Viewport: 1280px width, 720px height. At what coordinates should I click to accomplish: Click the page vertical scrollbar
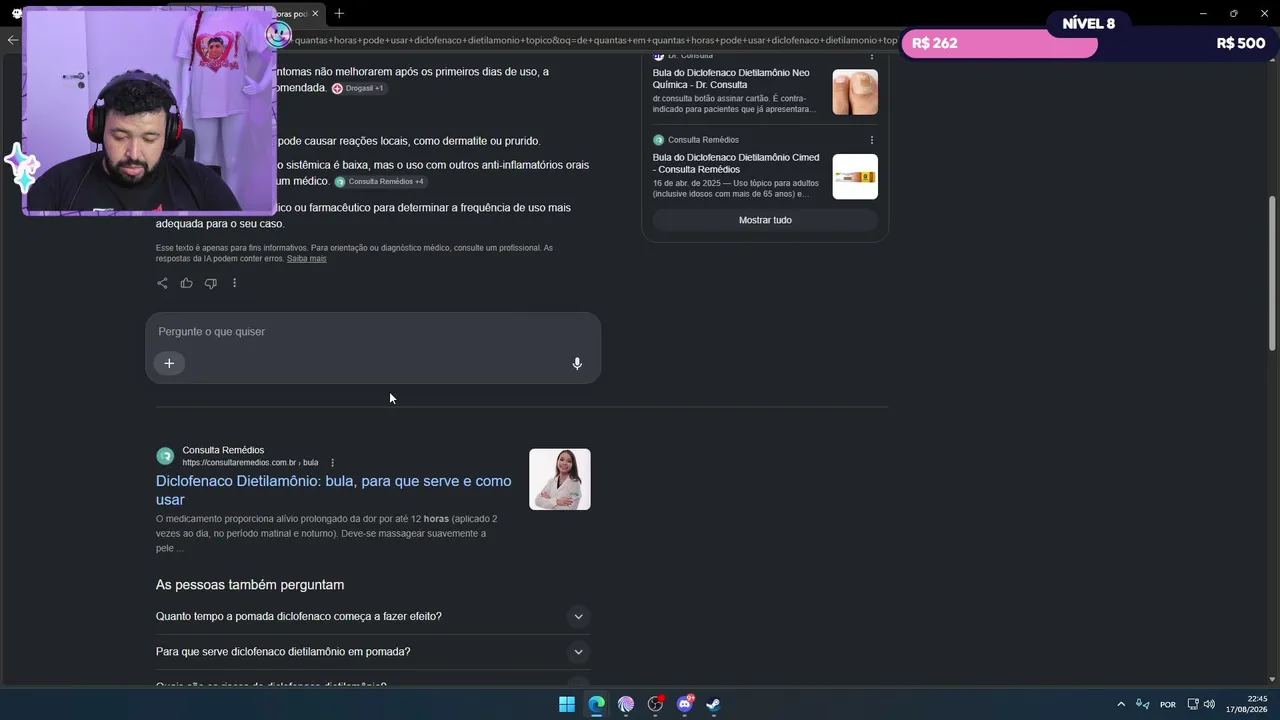coord(1272,273)
